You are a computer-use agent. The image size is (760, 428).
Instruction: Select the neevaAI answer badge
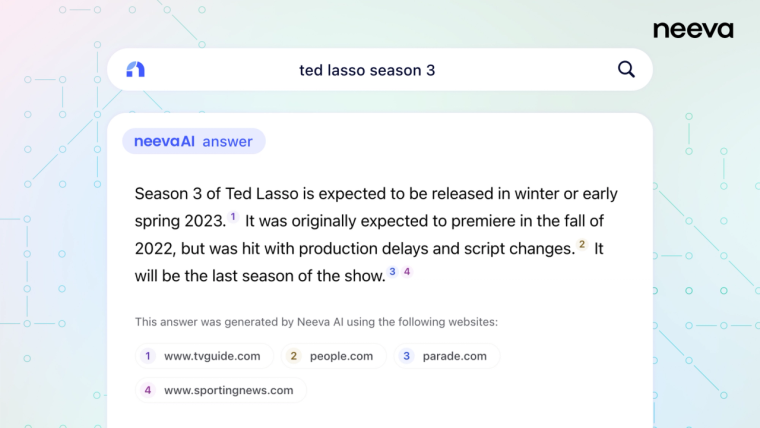coord(194,141)
